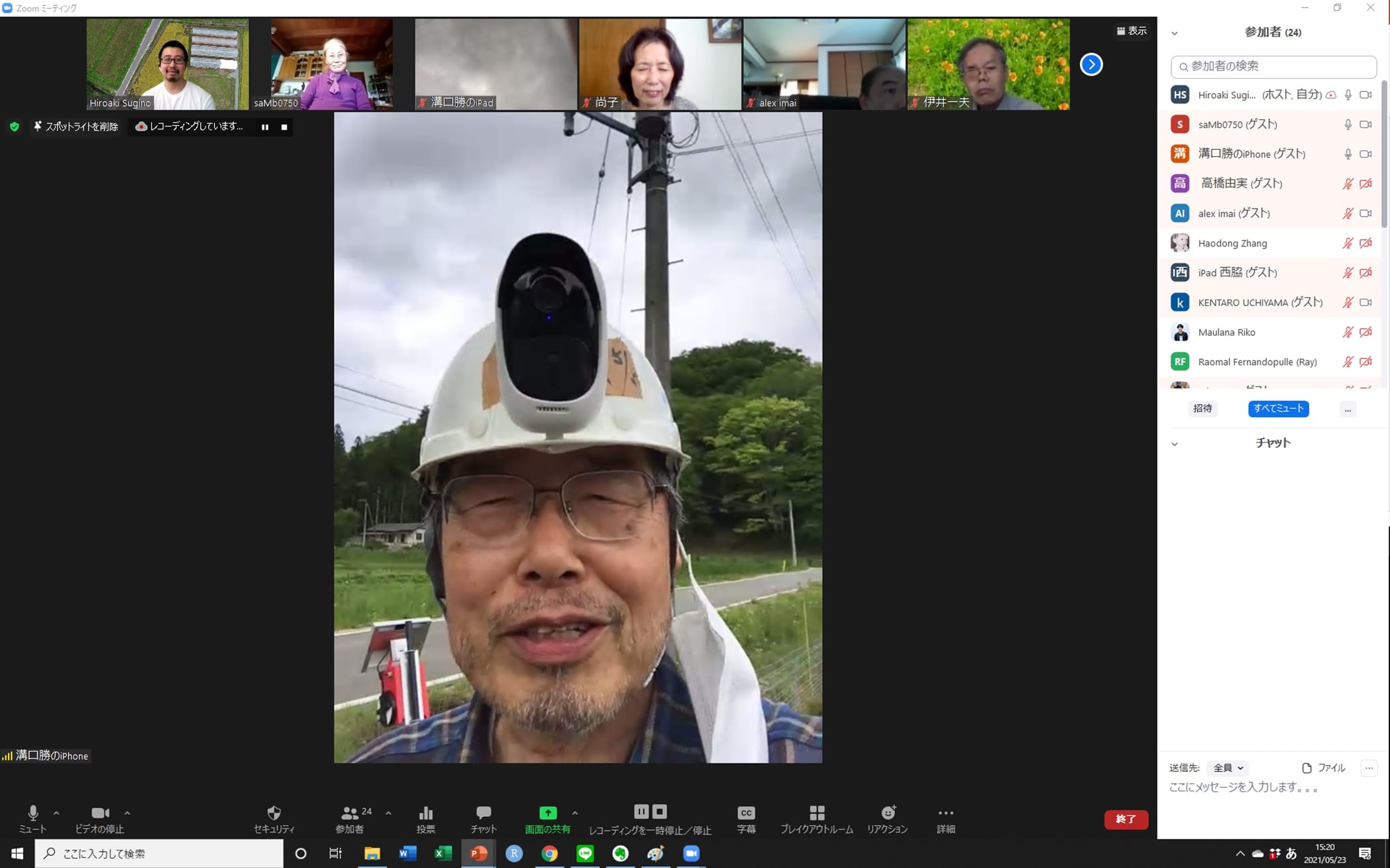The height and width of the screenshot is (868, 1390).
Task: Open File Explorer from taskbar
Action: pyautogui.click(x=372, y=853)
